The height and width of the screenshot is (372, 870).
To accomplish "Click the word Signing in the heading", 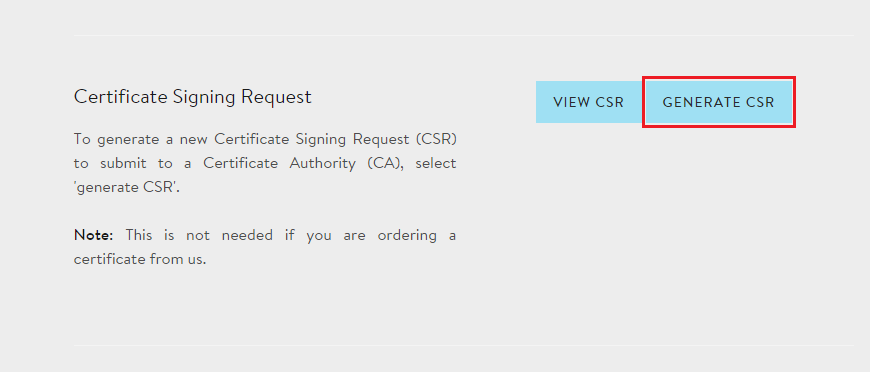I will (204, 97).
